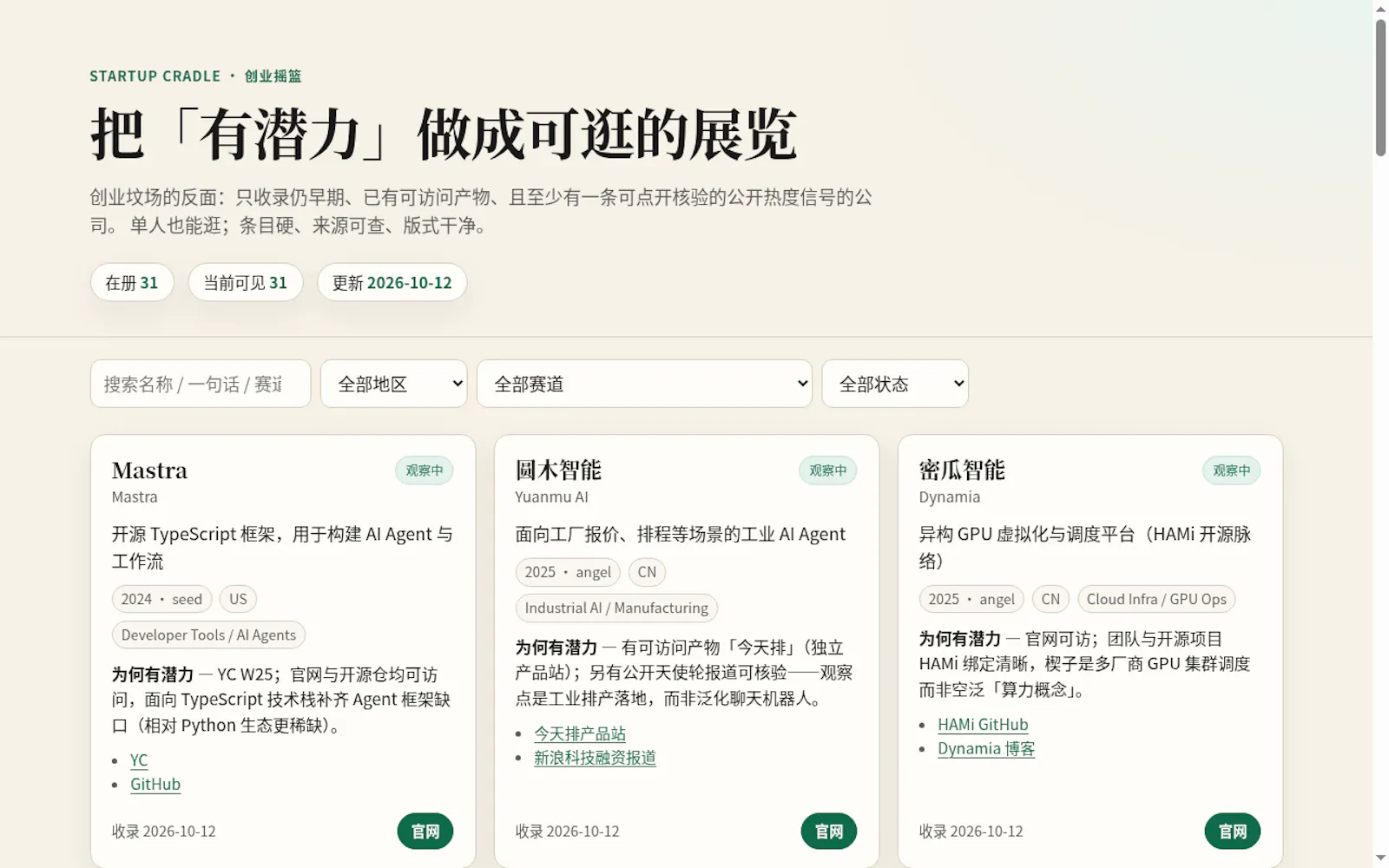Click the 当前可见 31 stat pill
This screenshot has height=868, width=1389.
click(246, 282)
